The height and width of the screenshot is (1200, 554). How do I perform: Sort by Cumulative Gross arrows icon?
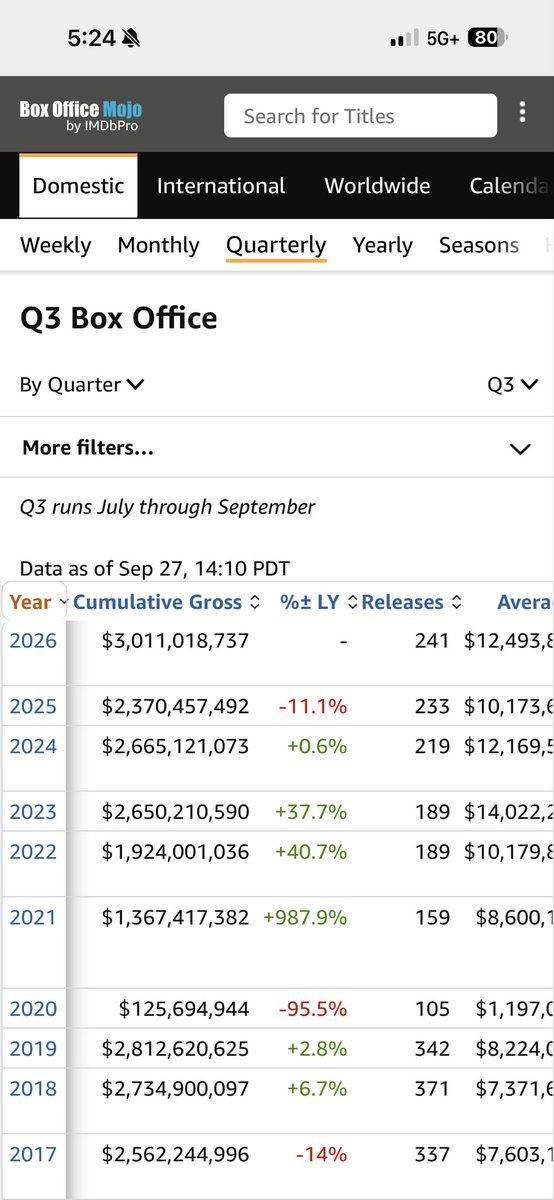pyautogui.click(x=254, y=603)
